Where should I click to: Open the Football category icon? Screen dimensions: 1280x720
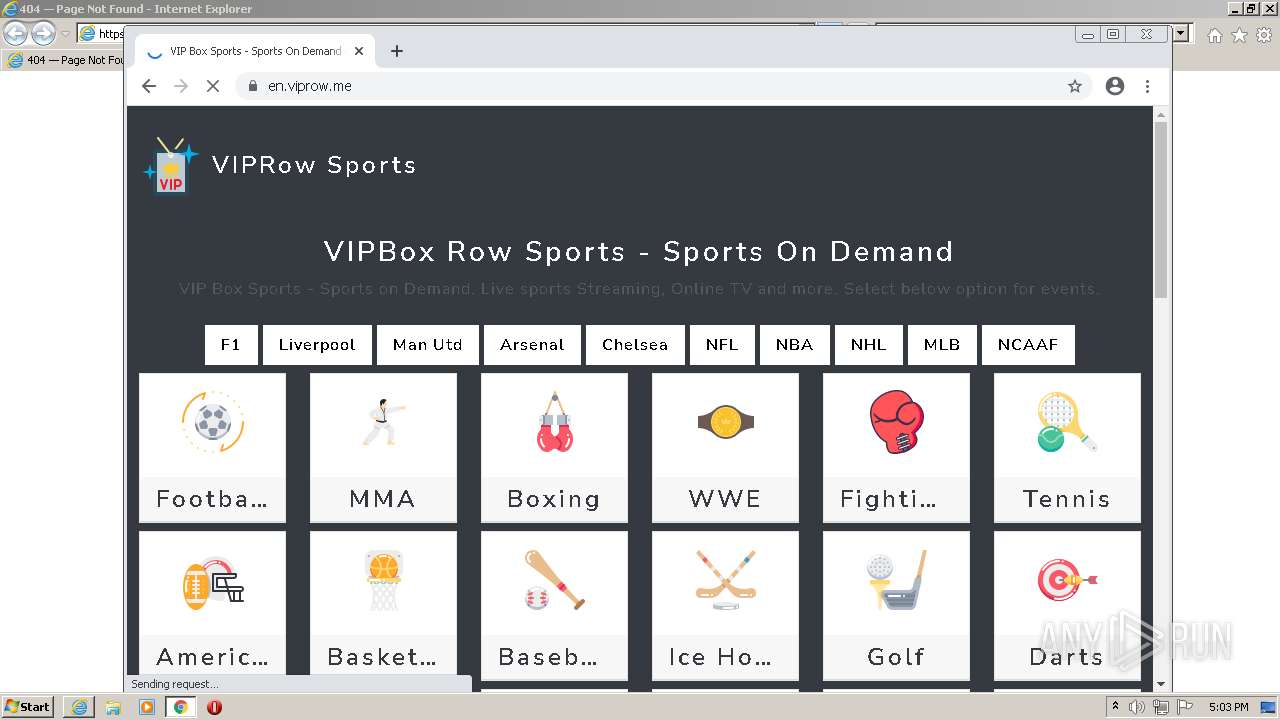[x=212, y=422]
